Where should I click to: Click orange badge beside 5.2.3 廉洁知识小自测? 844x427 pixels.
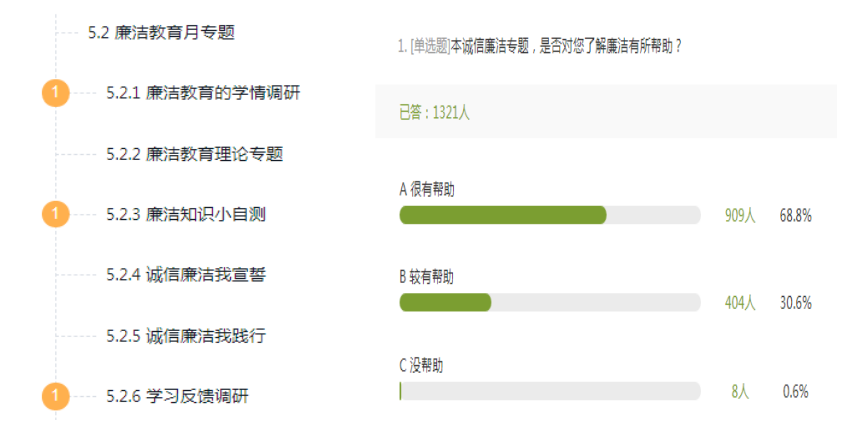(x=55, y=214)
